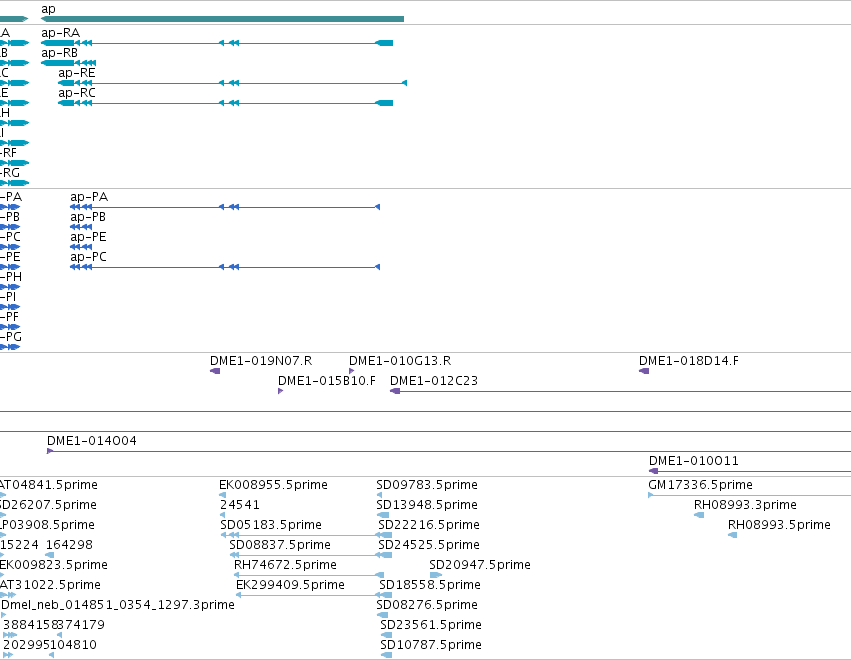Select EST label 24541
Screen dimensions: 851x660
click(x=240, y=505)
